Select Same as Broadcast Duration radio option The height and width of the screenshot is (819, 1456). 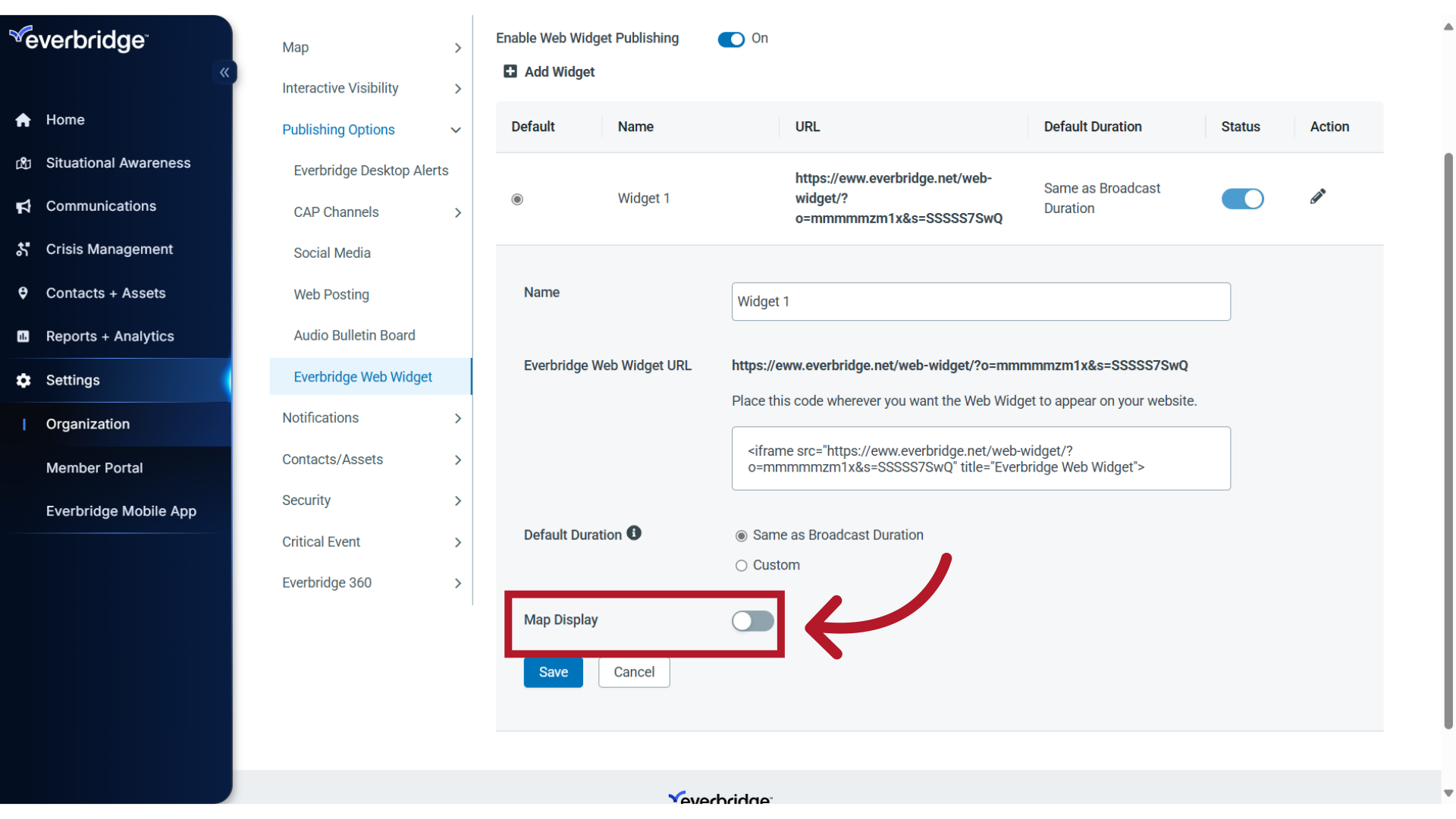click(741, 536)
